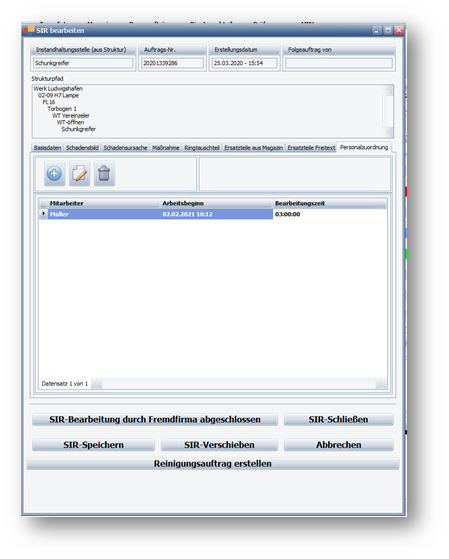Viewport: 449px width, 559px height.
Task: Click the SIR-Speichern button
Action: tap(93, 445)
